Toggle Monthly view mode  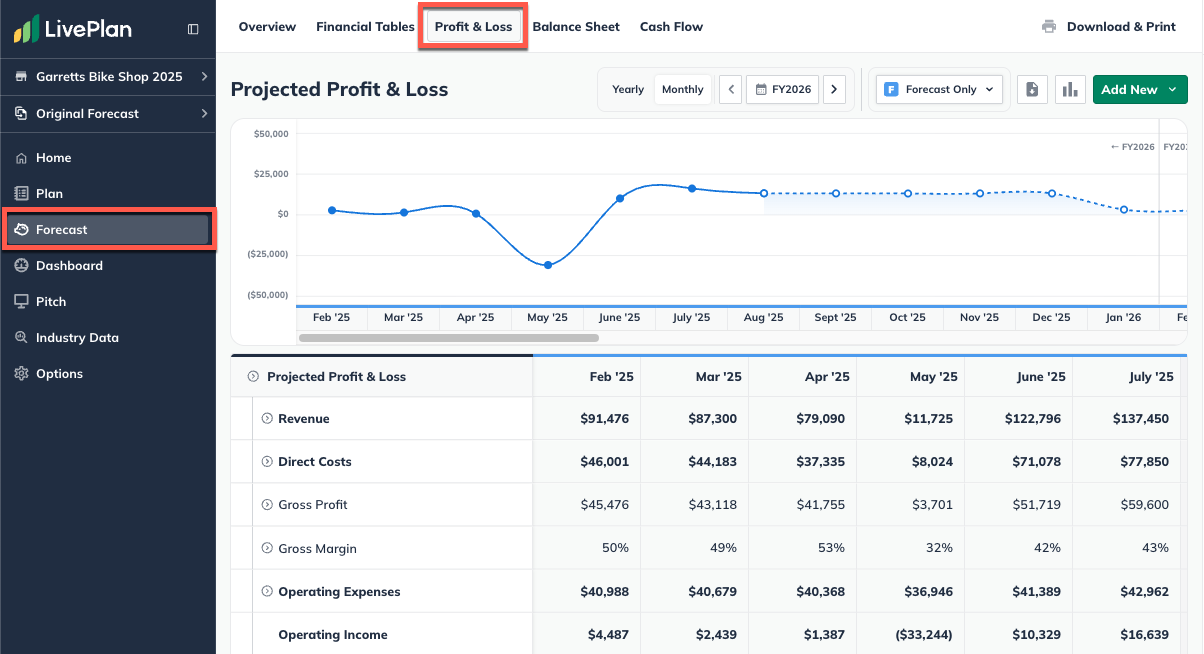tap(682, 89)
